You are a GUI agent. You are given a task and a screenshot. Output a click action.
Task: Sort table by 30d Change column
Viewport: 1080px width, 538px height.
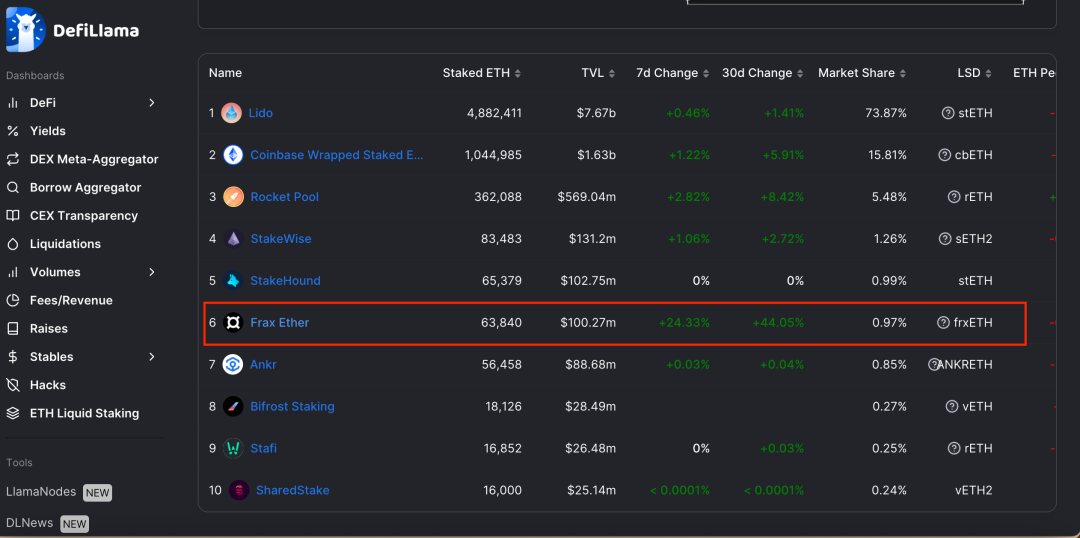(x=762, y=73)
